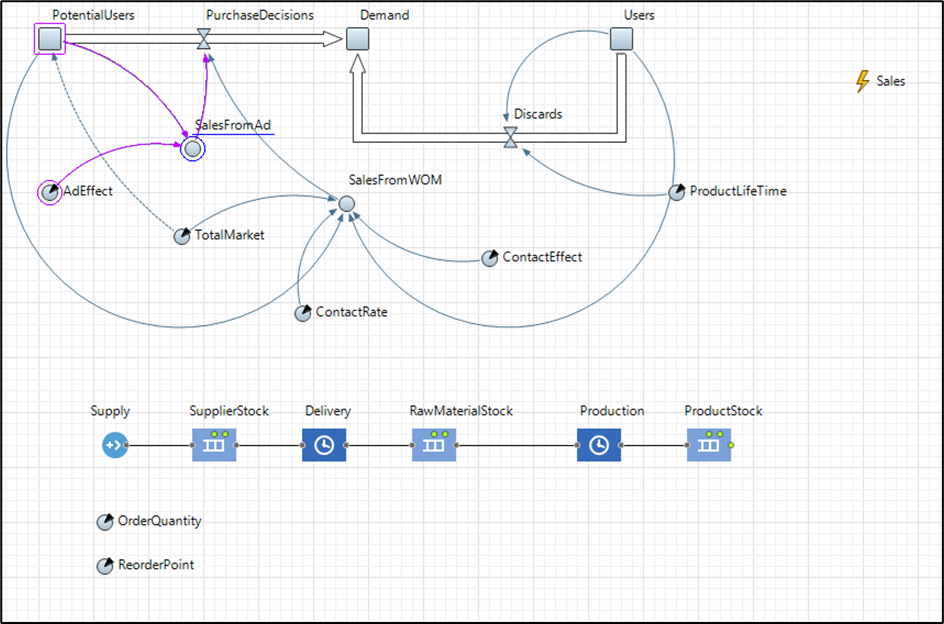Select the ReorderPoint parameter

coord(103,564)
